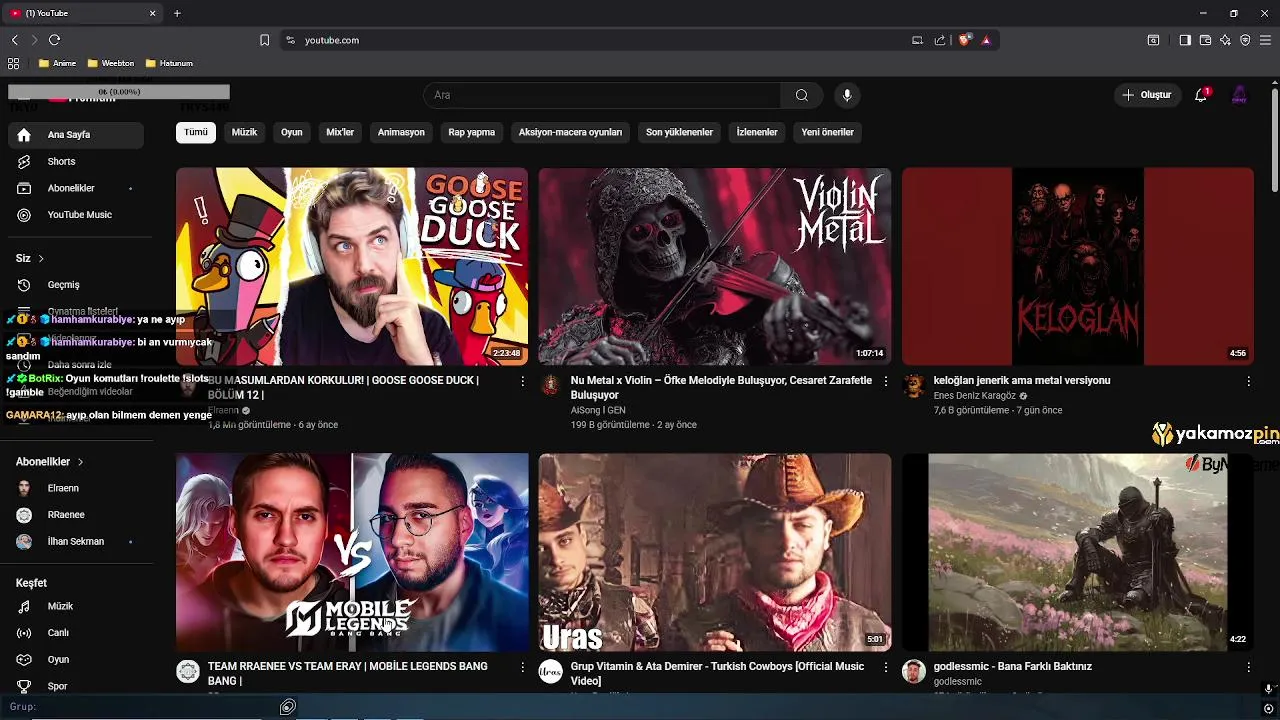The width and height of the screenshot is (1280, 720).
Task: Click the share page icon in address bar
Action: pos(940,40)
